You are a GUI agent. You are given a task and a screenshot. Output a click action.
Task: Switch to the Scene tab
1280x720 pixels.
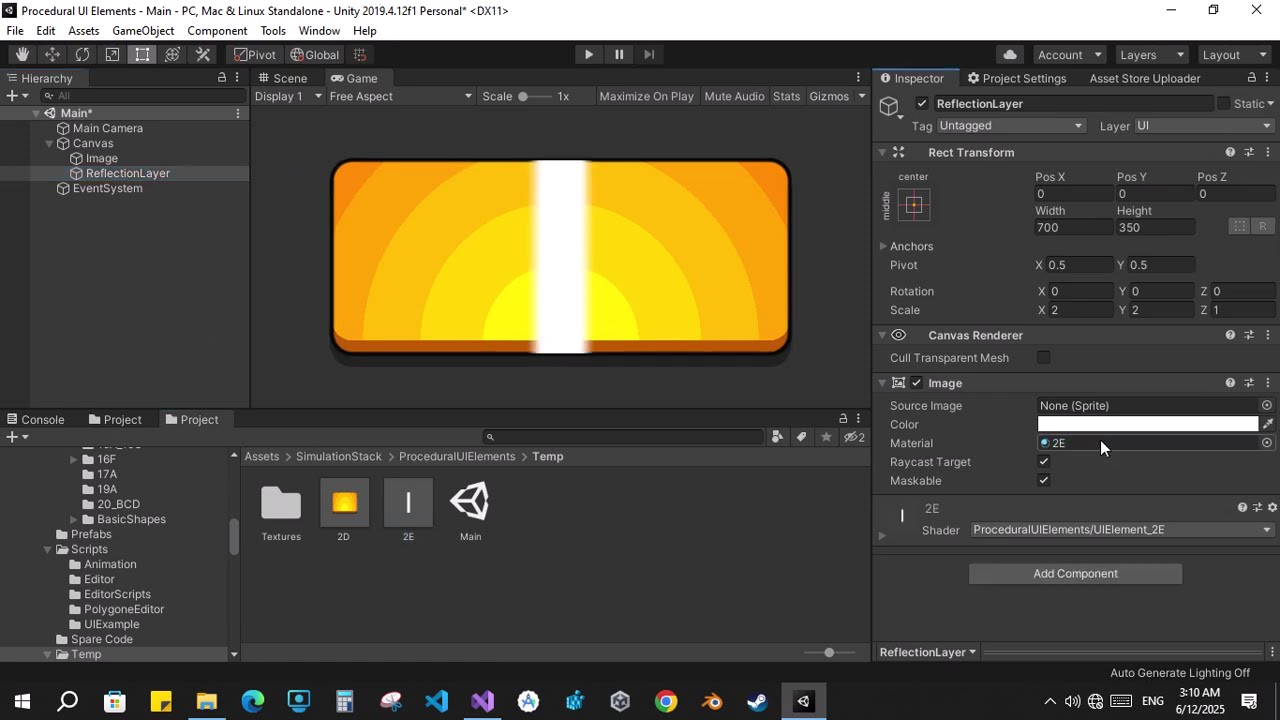[x=282, y=78]
